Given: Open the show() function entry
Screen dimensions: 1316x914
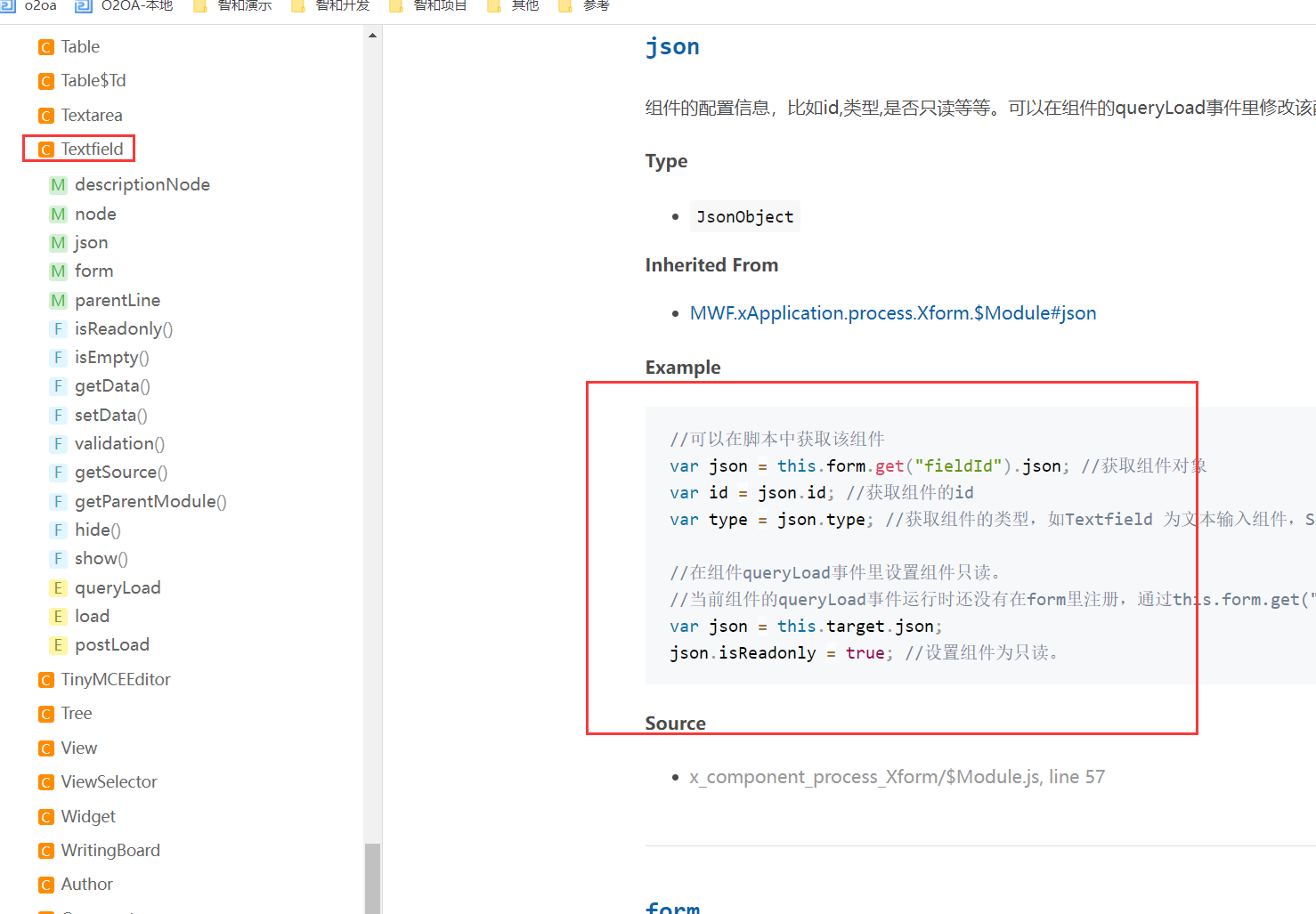Looking at the screenshot, I should coord(102,559).
